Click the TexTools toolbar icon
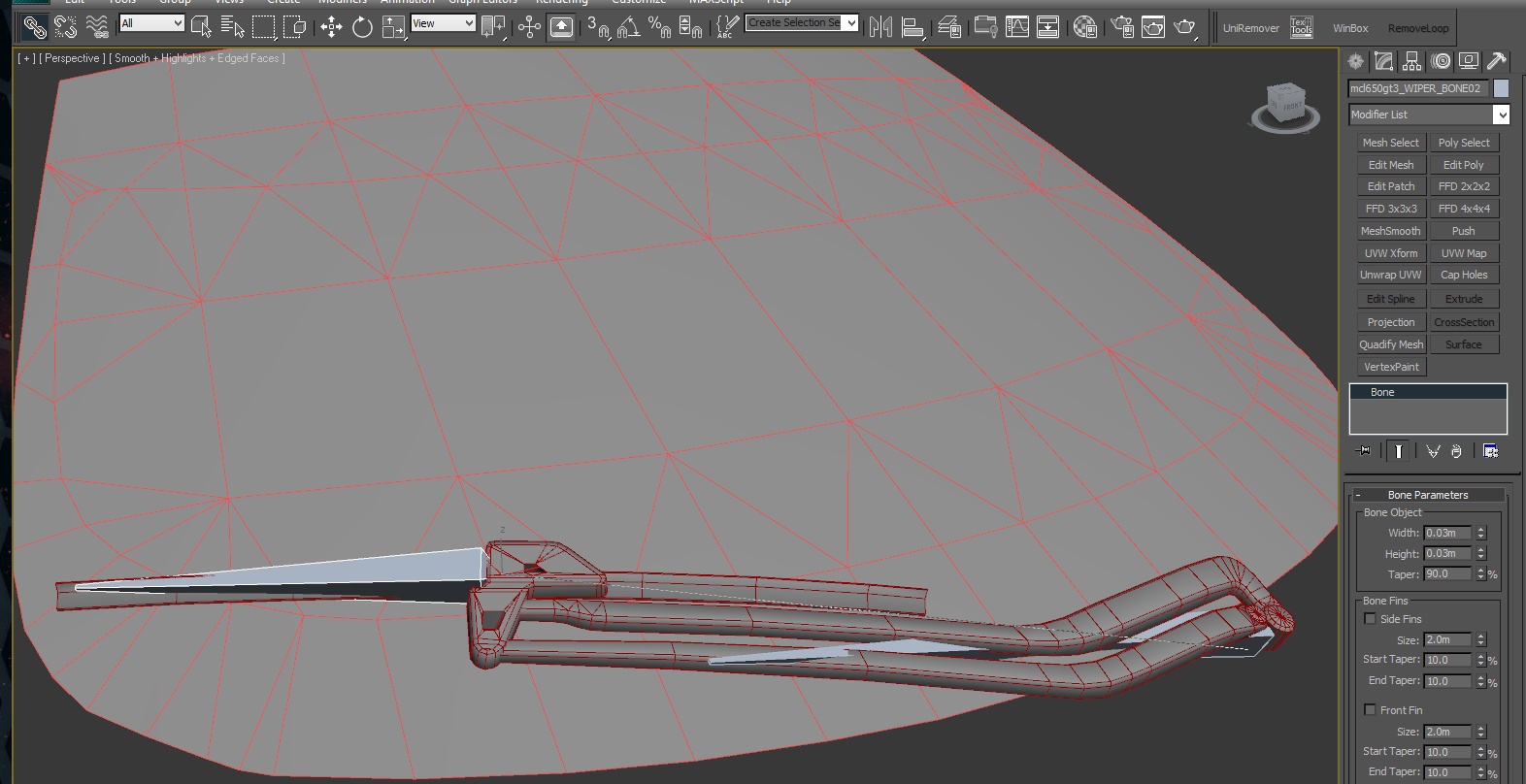Viewport: 1526px width, 784px height. 1301,27
